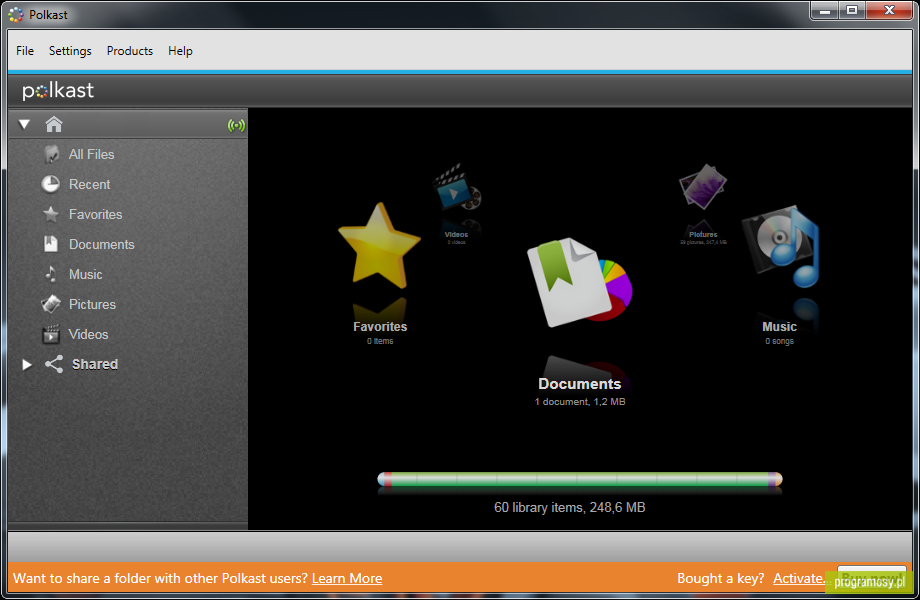Click the Videos clapperboard icon in sidebar

(51, 334)
